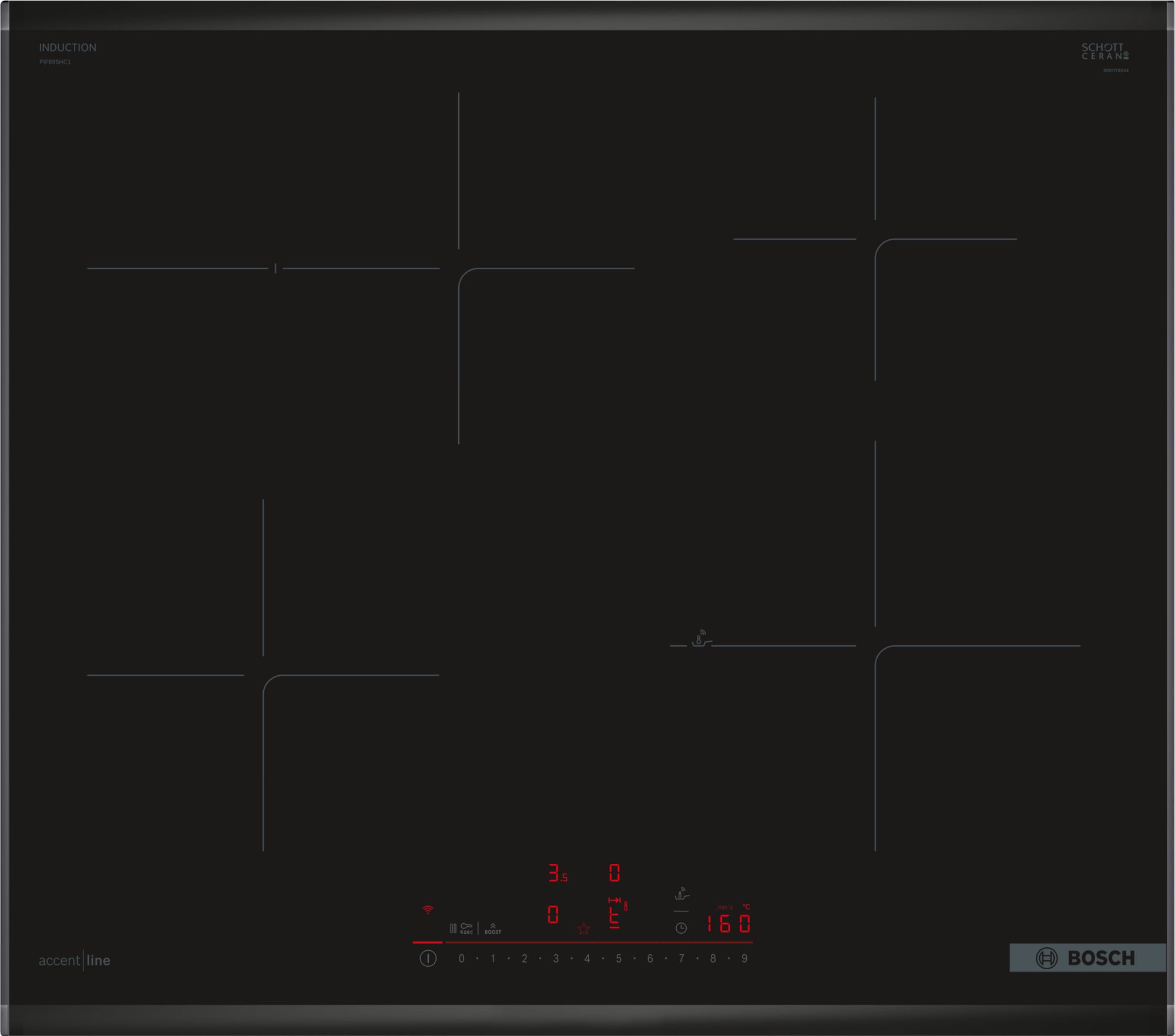Select the rear-left zone showing 3.5
This screenshot has width=1175, height=1036.
point(557,873)
